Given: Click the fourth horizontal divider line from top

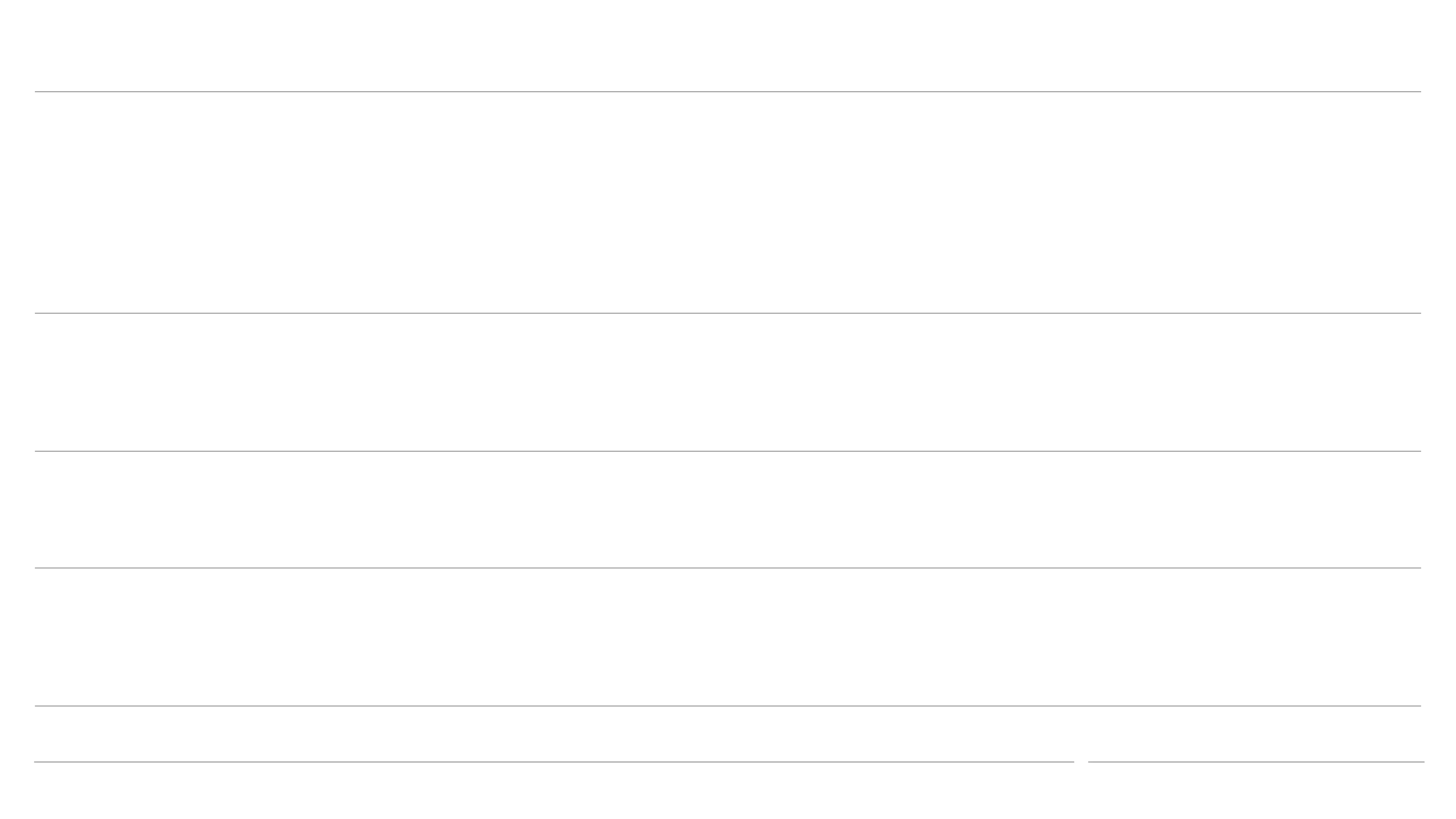Looking at the screenshot, I should (x=728, y=568).
